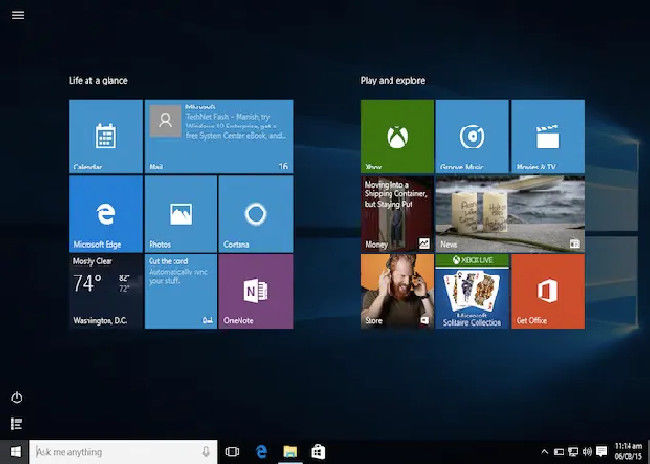Open the News live tile
Viewport: 650px width, 464px height.
509,213
